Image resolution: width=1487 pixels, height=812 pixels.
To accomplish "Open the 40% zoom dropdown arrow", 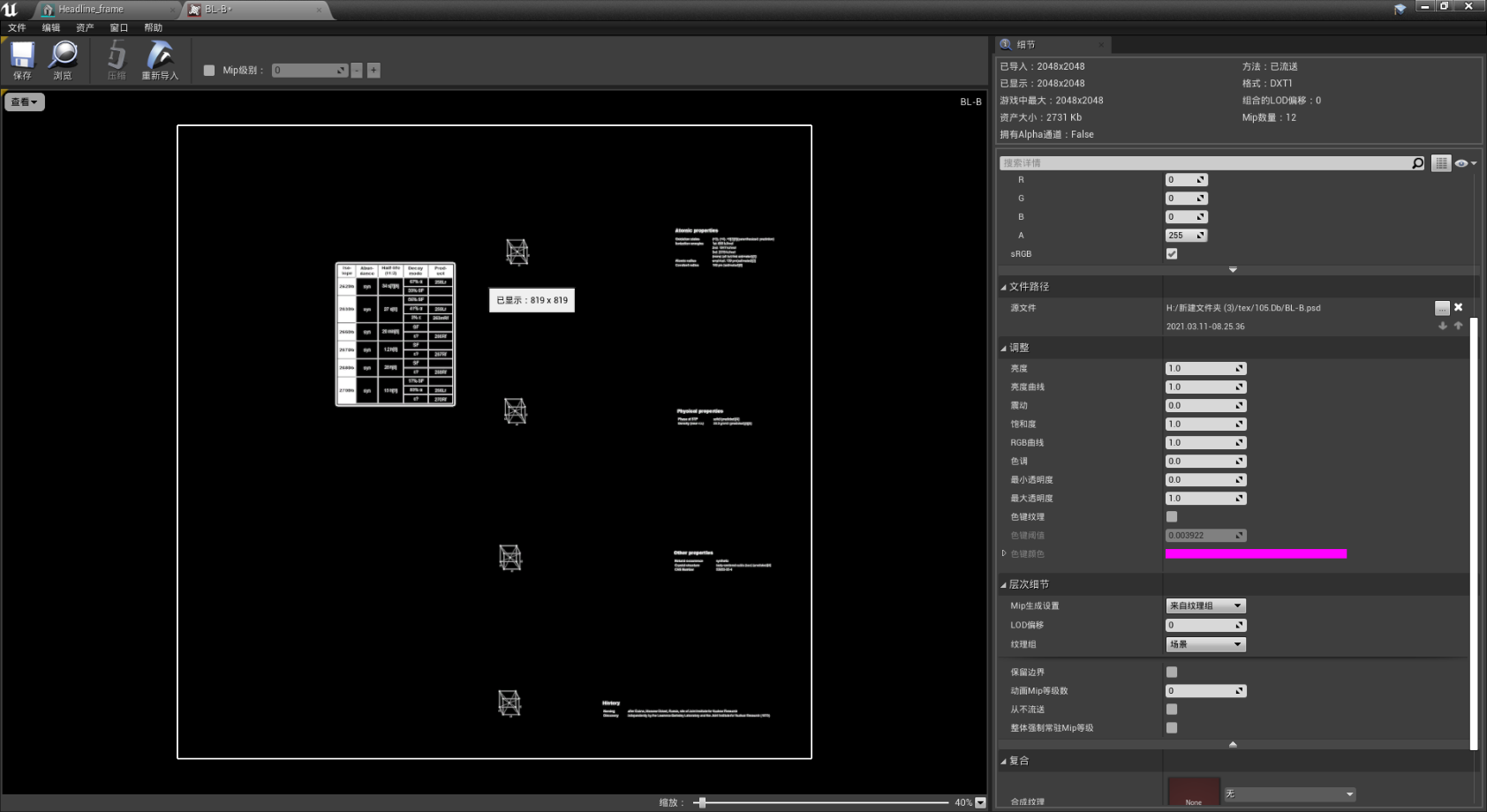I will point(980,802).
